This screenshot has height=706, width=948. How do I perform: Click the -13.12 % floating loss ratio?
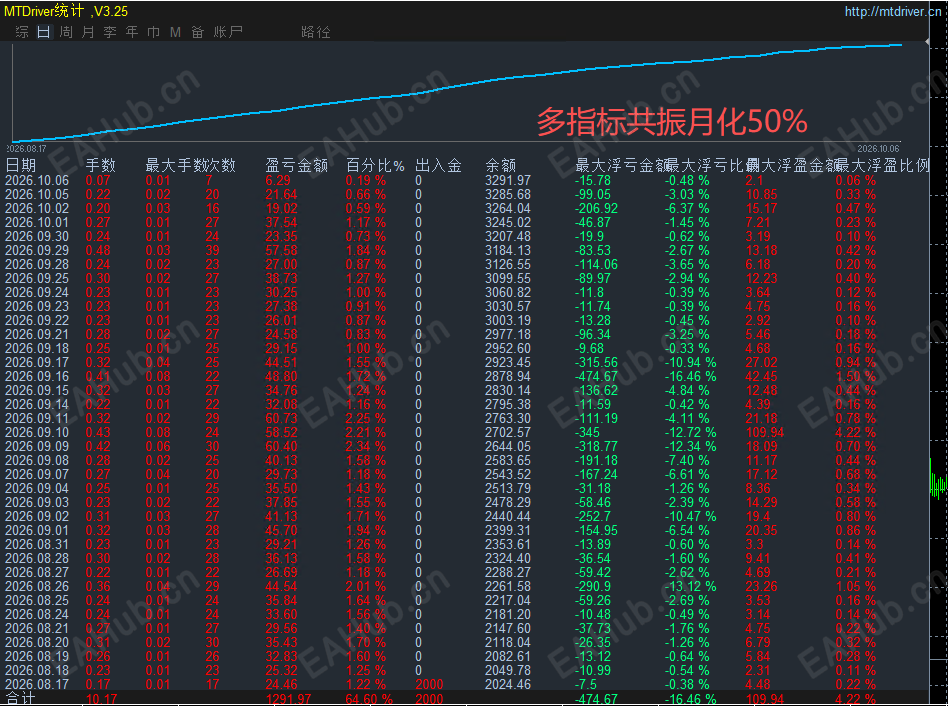tap(690, 586)
